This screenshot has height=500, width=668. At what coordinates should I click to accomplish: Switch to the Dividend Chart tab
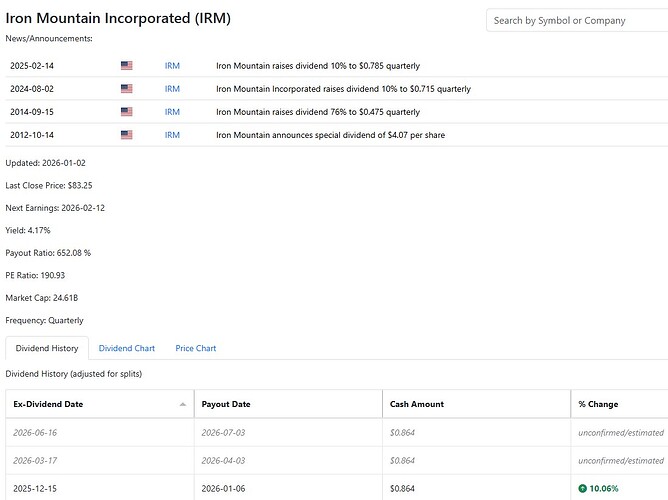click(x=127, y=348)
